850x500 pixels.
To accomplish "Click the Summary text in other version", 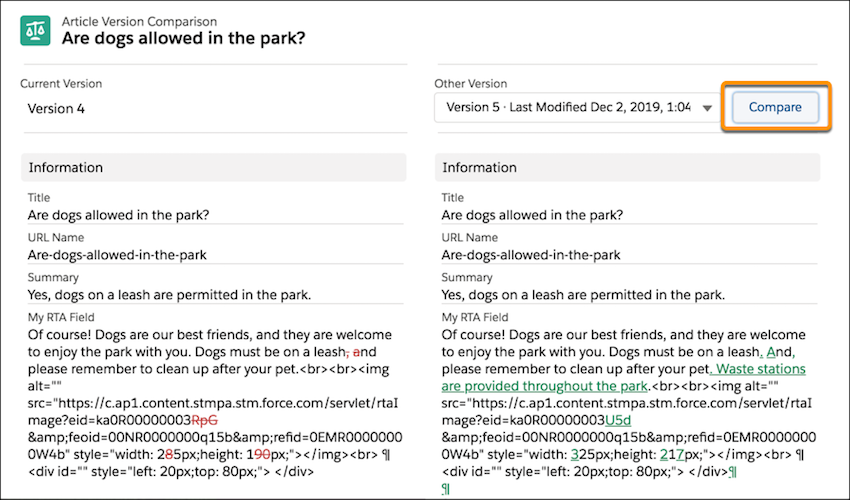I will [583, 294].
